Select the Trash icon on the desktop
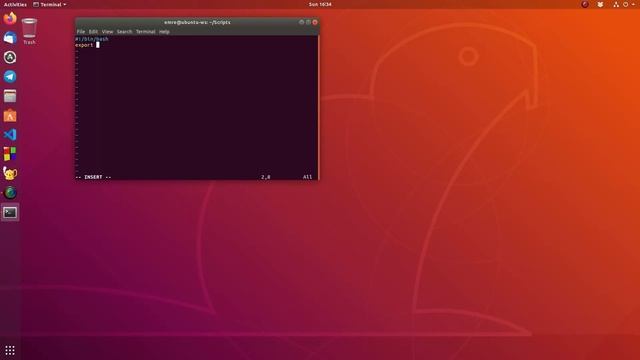Viewport: 640px width, 360px height. click(29, 31)
